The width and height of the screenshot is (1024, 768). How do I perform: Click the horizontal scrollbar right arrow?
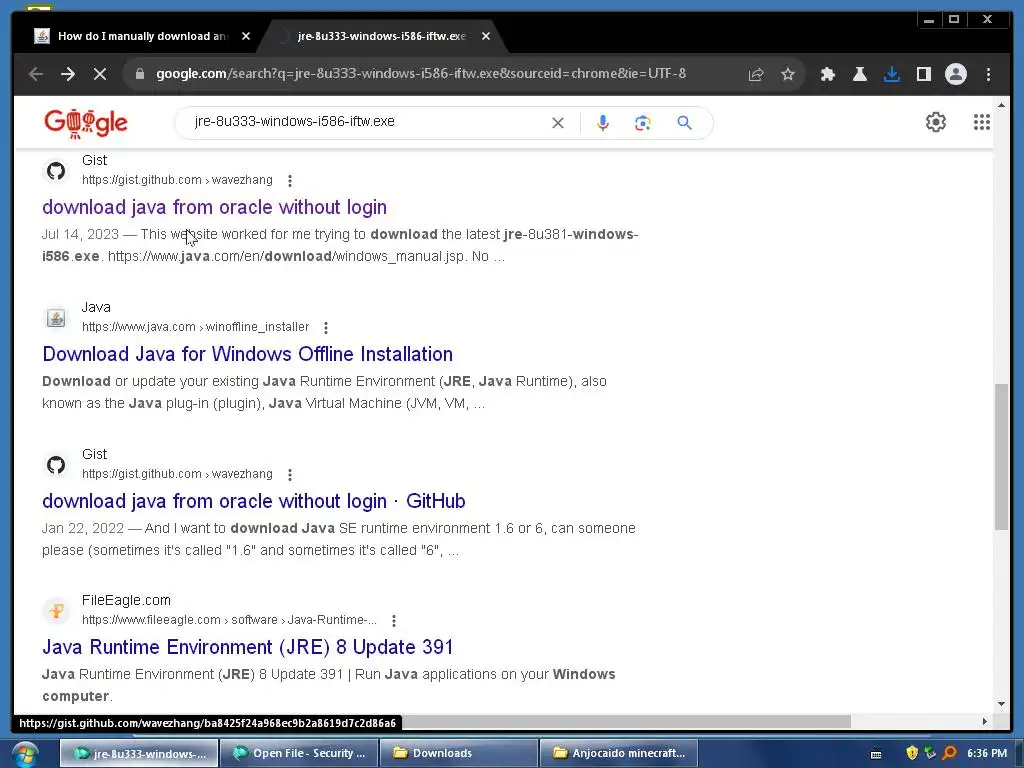pos(985,721)
